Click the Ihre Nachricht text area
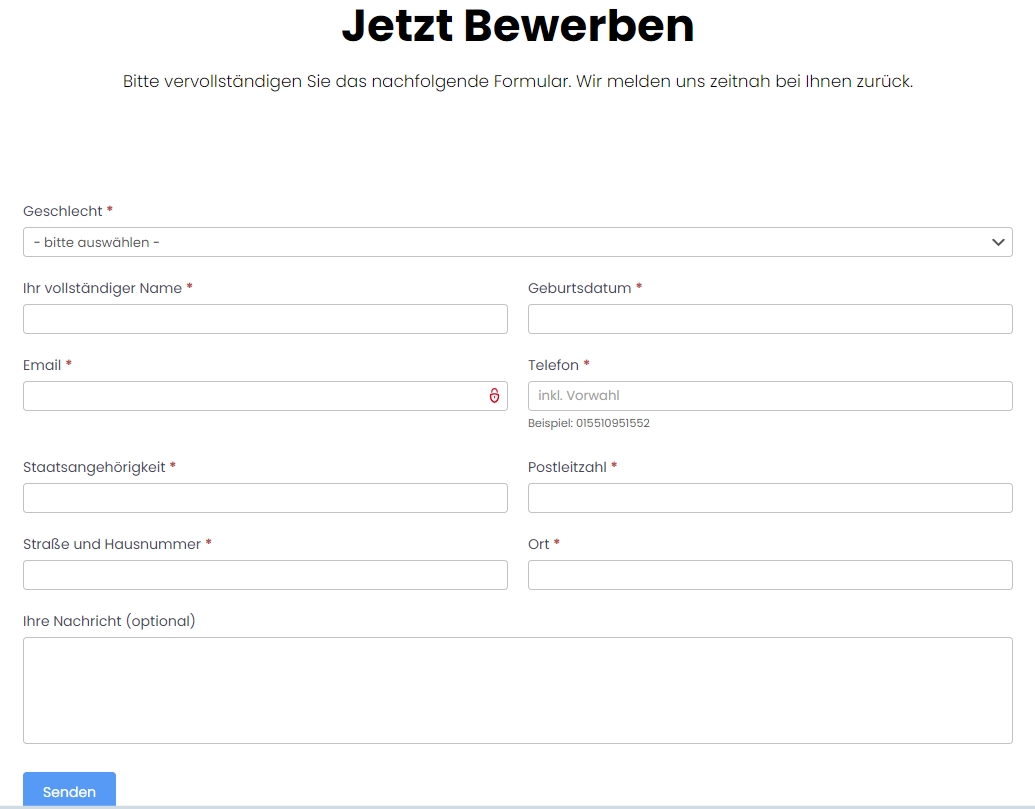The image size is (1035, 809). pos(518,690)
